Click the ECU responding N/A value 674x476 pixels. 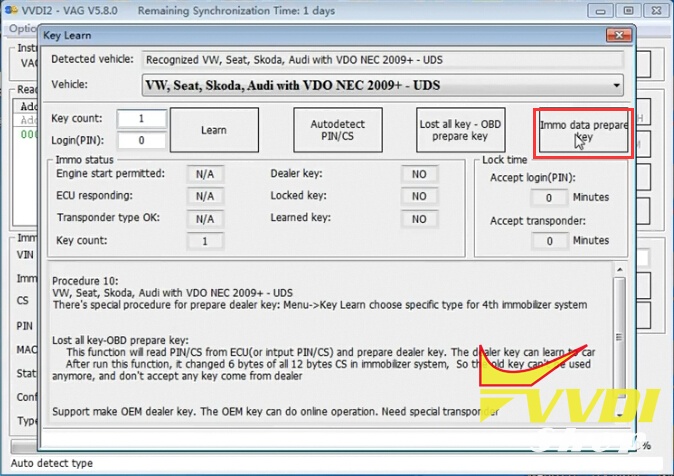point(205,197)
